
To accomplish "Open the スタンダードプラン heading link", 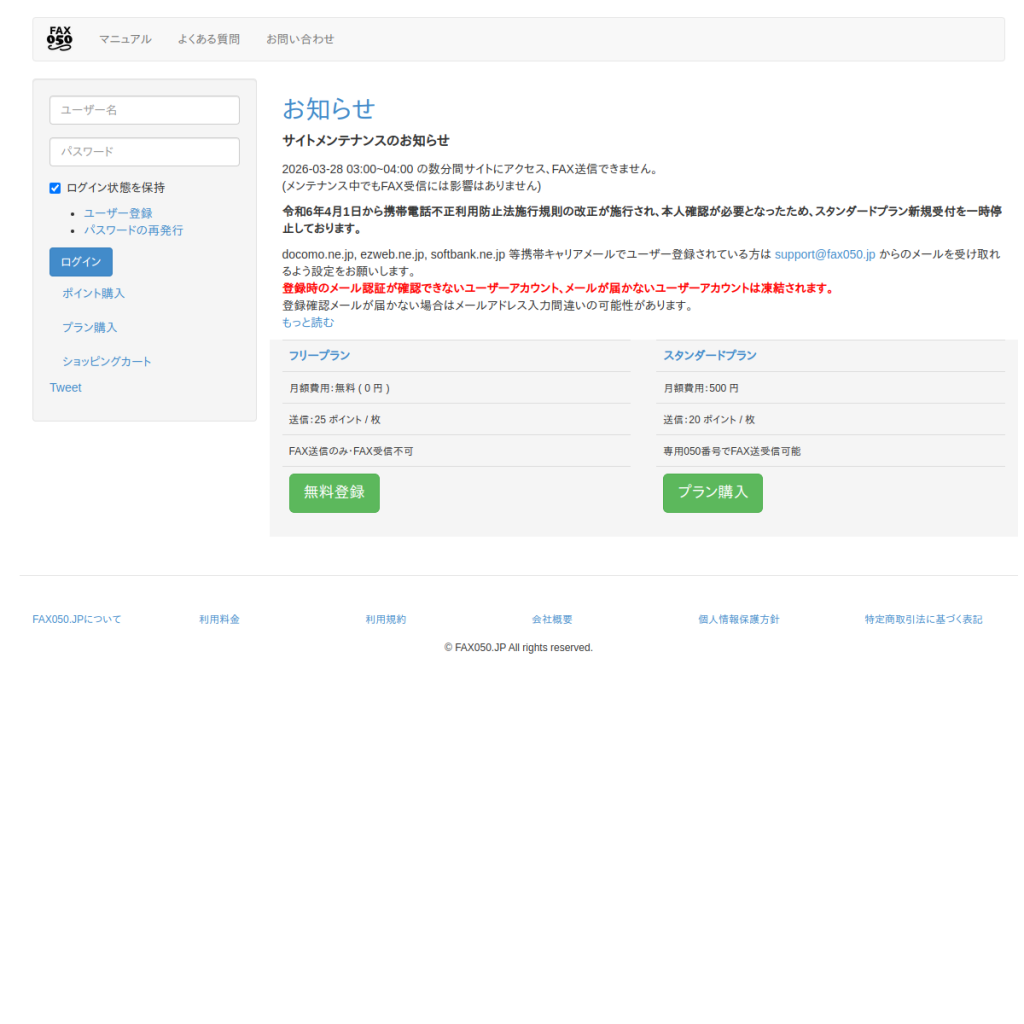I will 710,355.
